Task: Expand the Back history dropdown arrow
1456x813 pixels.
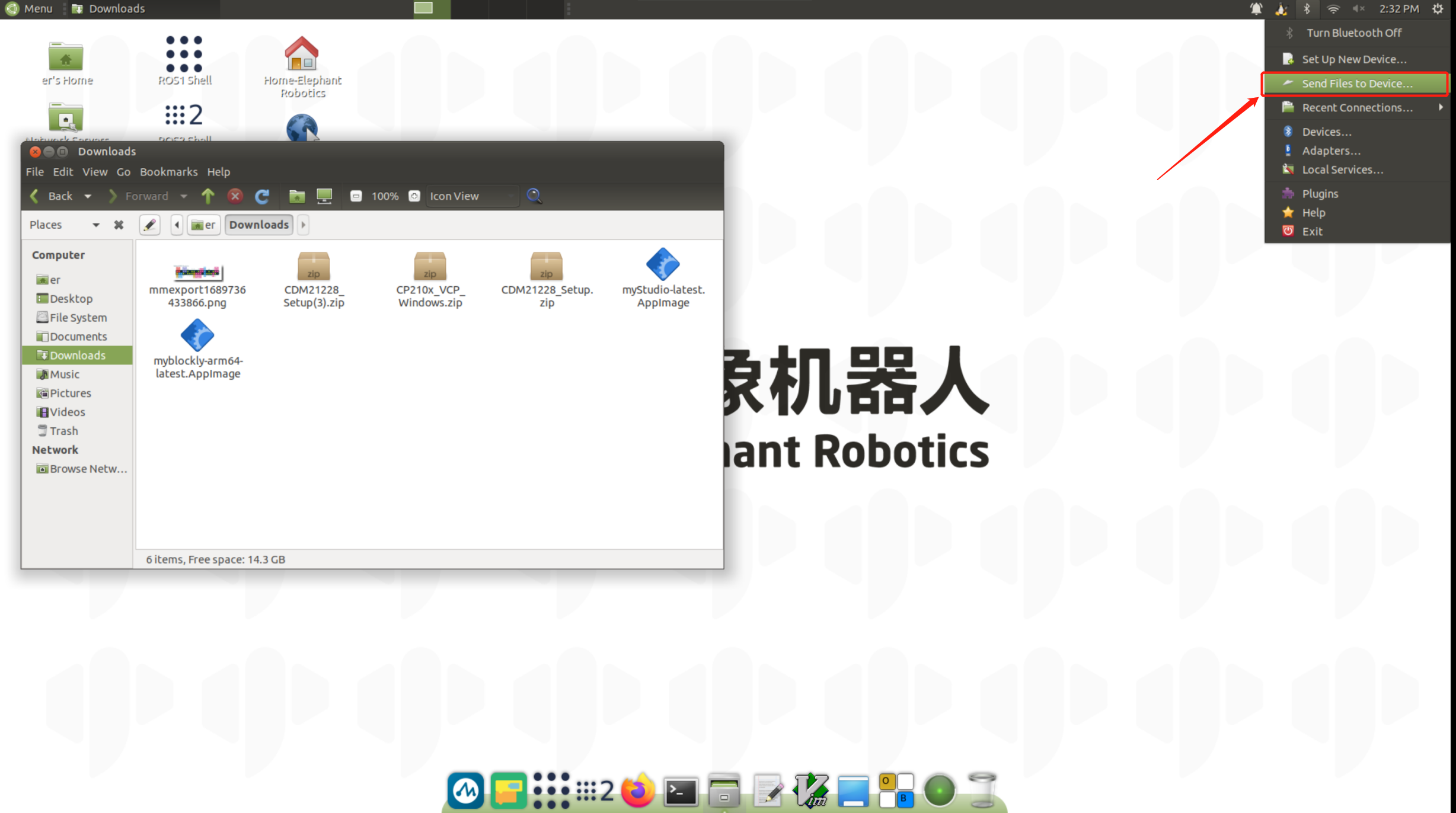Action: (x=88, y=196)
